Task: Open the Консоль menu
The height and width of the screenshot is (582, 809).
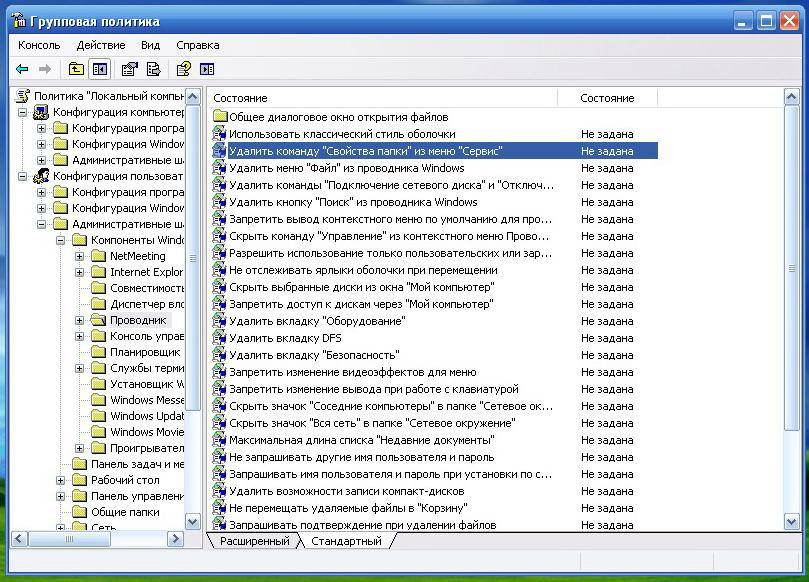Action: [x=39, y=45]
